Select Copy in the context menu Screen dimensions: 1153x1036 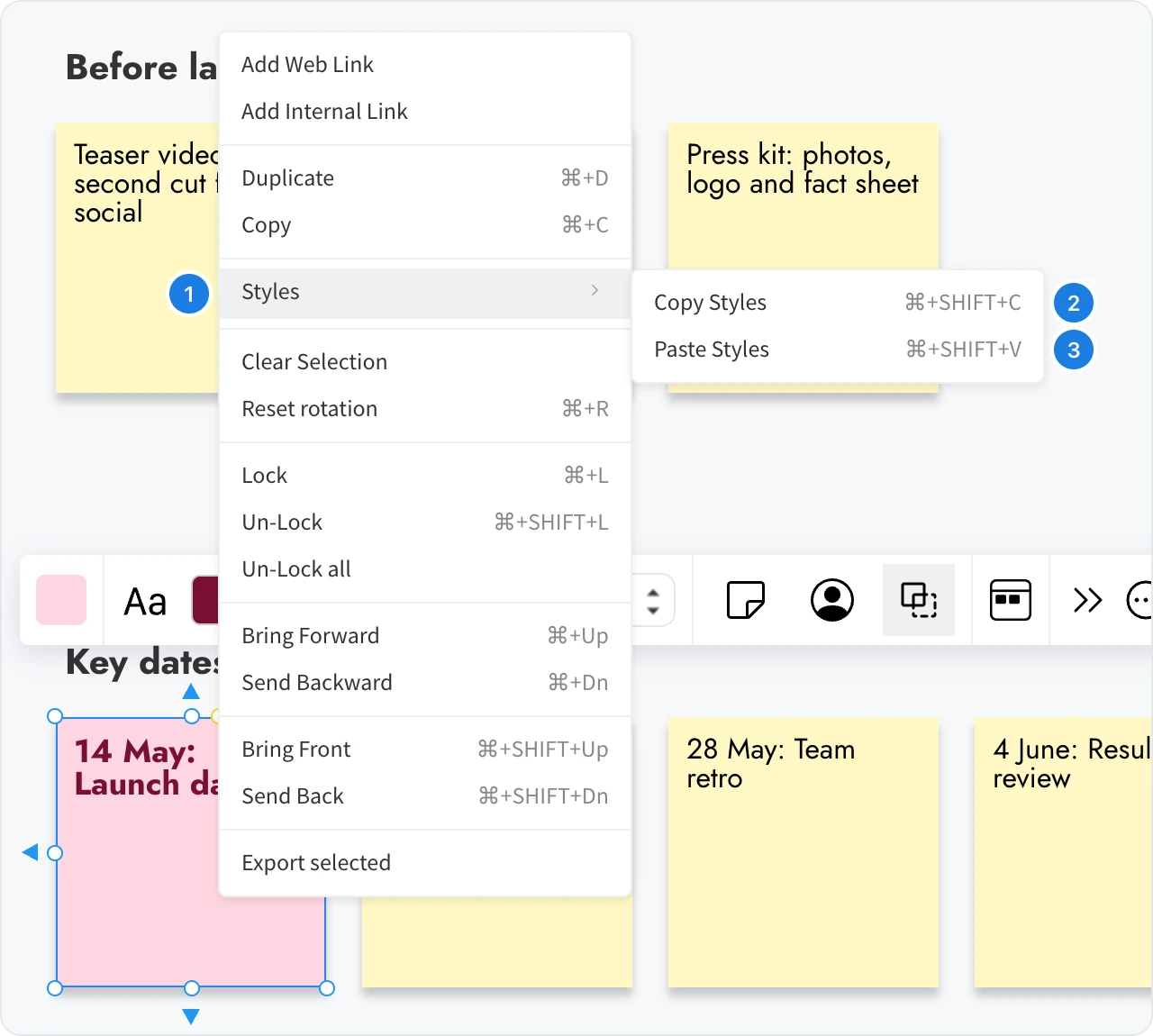(425, 225)
